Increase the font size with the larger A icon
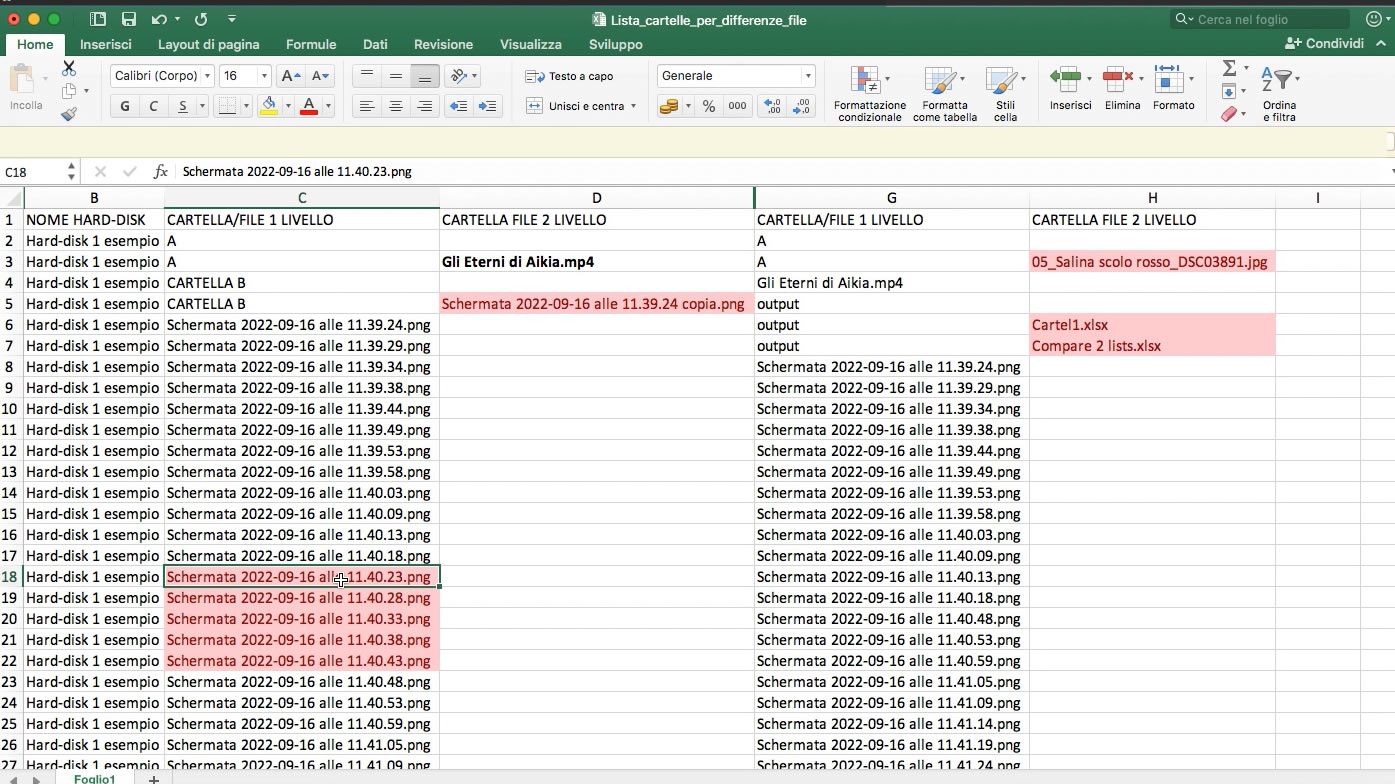Image resolution: width=1395 pixels, height=784 pixels. pyautogui.click(x=290, y=76)
